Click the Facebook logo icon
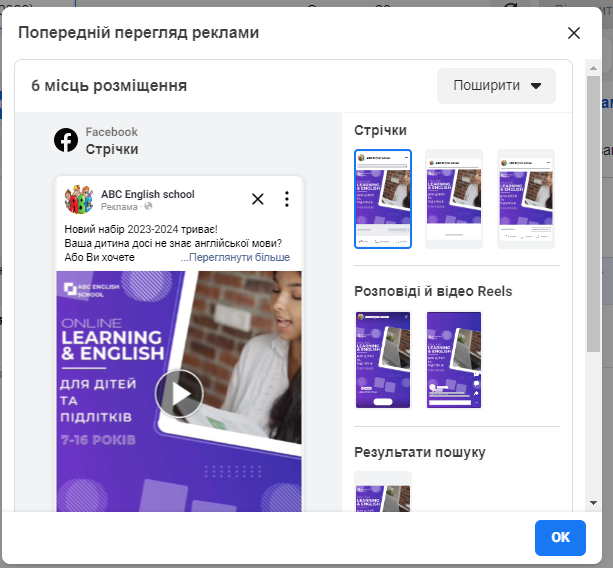Viewport: 613px width, 568px height. pyautogui.click(x=66, y=140)
